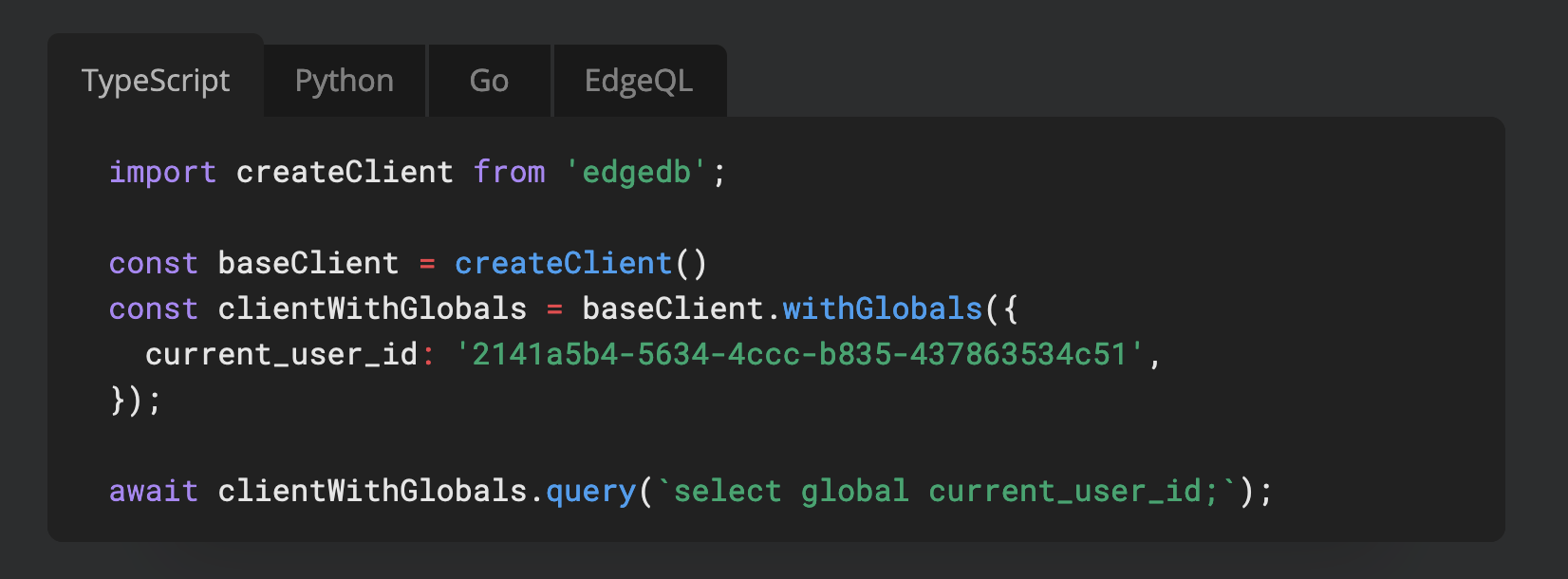
Task: Place cursor on 'from' keyword
Action: click(509, 172)
